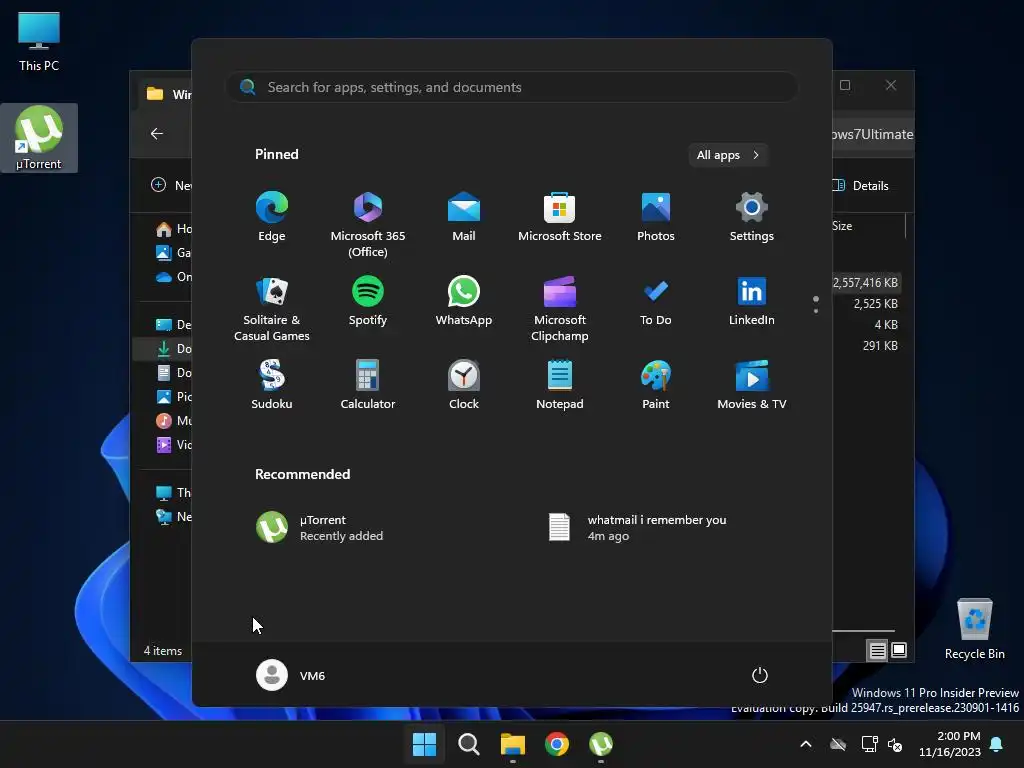Click the Power button in Start menu
Viewport: 1024px width, 768px height.
(x=760, y=675)
